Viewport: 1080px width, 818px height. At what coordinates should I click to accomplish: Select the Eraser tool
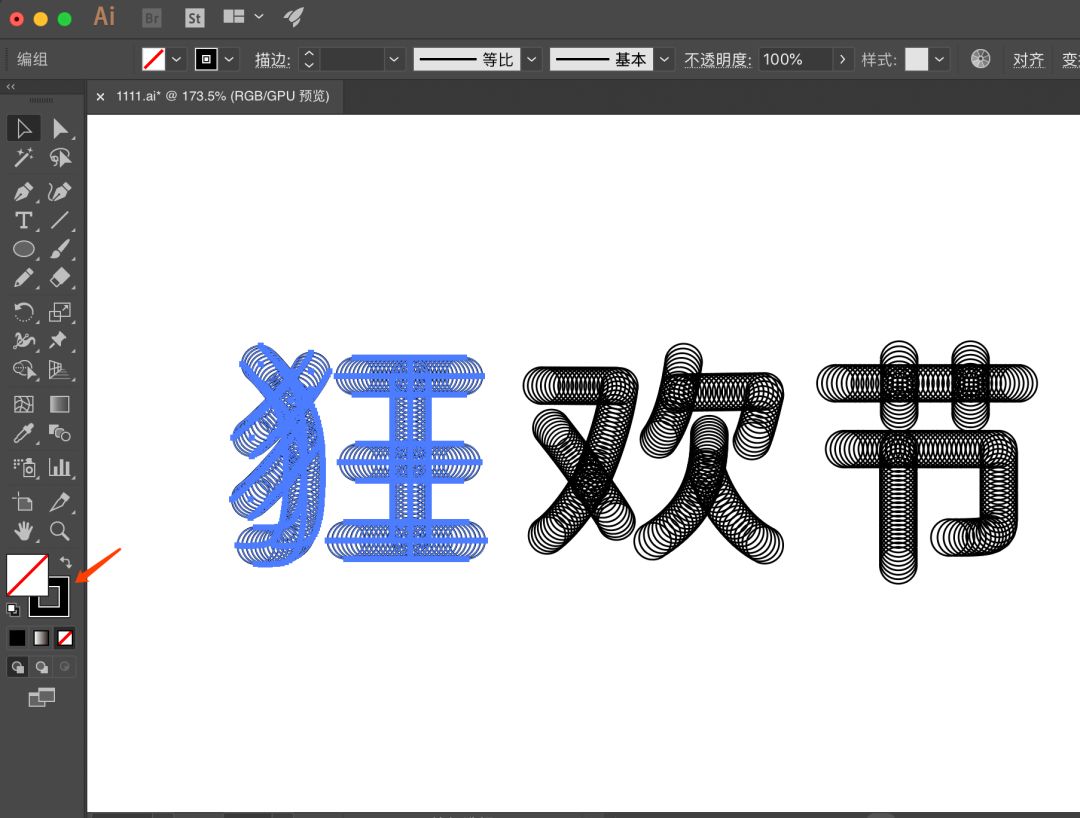point(62,277)
